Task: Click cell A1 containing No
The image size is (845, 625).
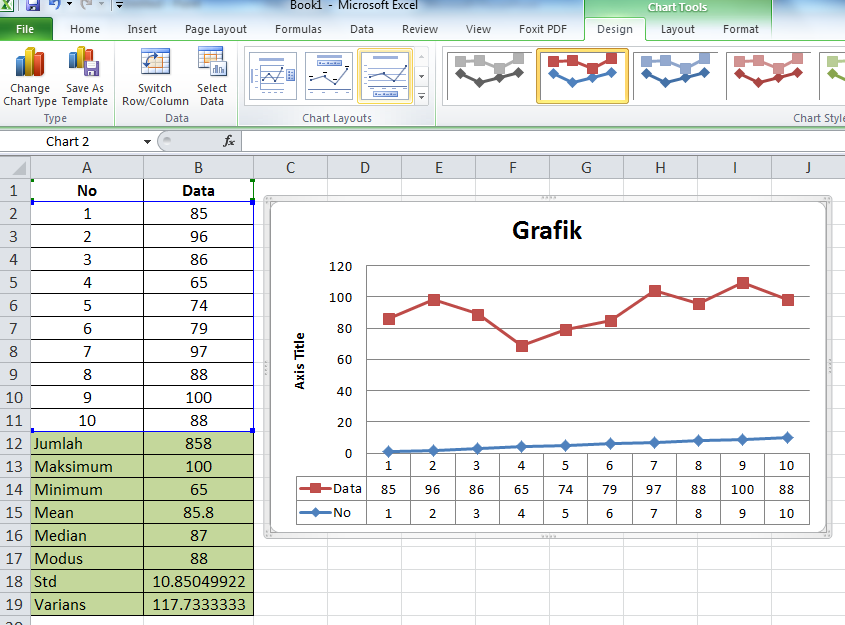Action: [87, 191]
